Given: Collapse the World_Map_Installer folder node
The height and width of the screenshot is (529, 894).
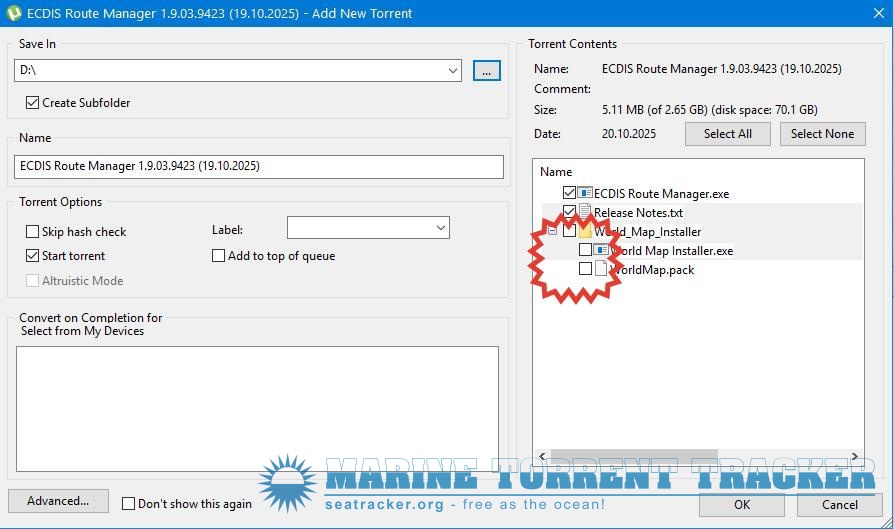Looking at the screenshot, I should pos(552,231).
